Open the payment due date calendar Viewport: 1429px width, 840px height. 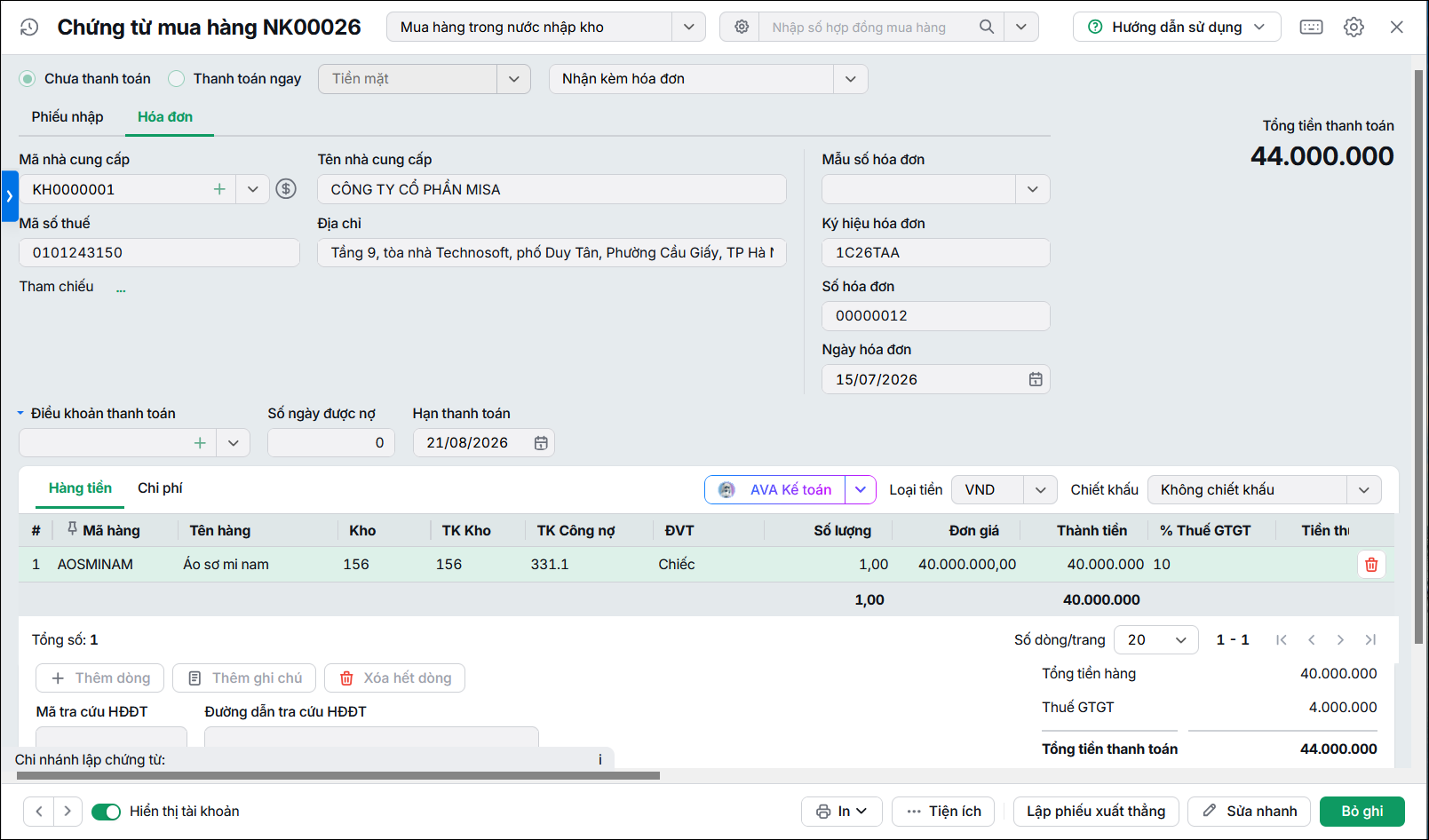(541, 443)
